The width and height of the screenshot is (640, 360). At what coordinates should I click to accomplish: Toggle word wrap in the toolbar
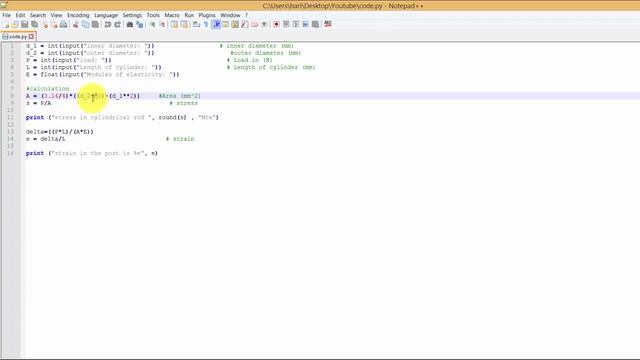(x=196, y=24)
